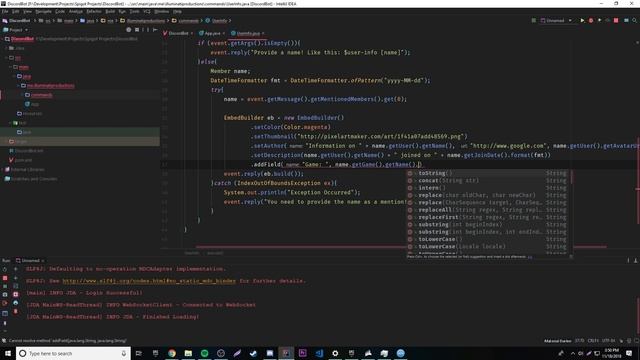
Task: Click the camera dump-threads icon in the Run panel
Action: (x=5, y=295)
